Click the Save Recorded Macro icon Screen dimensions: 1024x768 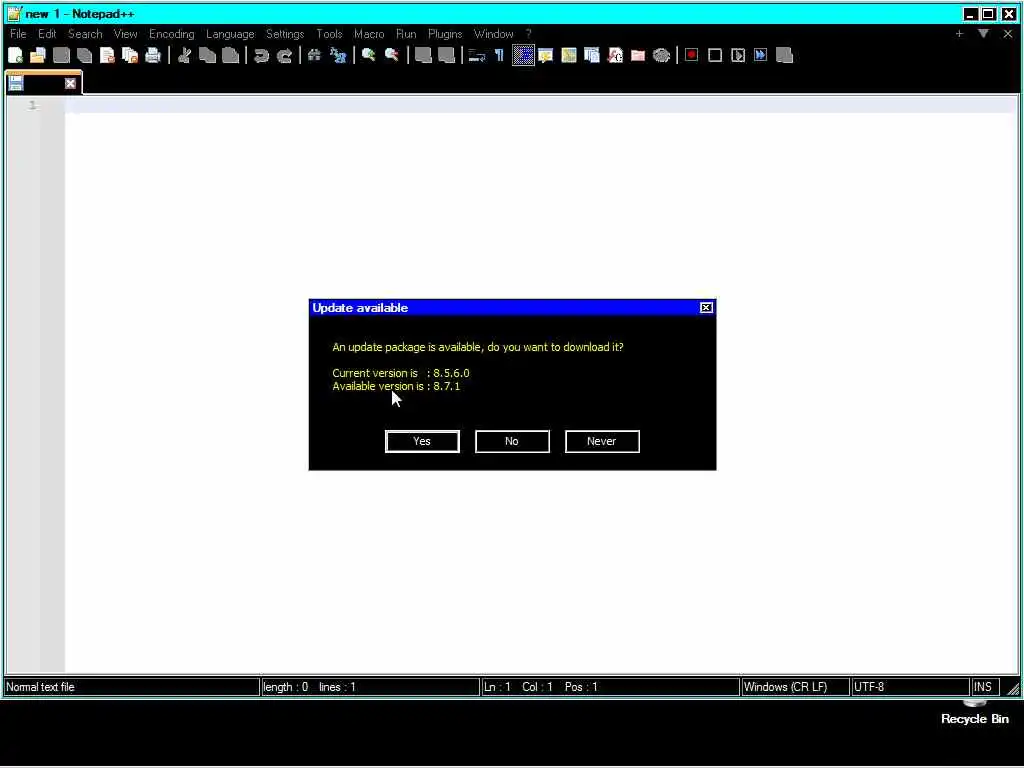point(784,56)
